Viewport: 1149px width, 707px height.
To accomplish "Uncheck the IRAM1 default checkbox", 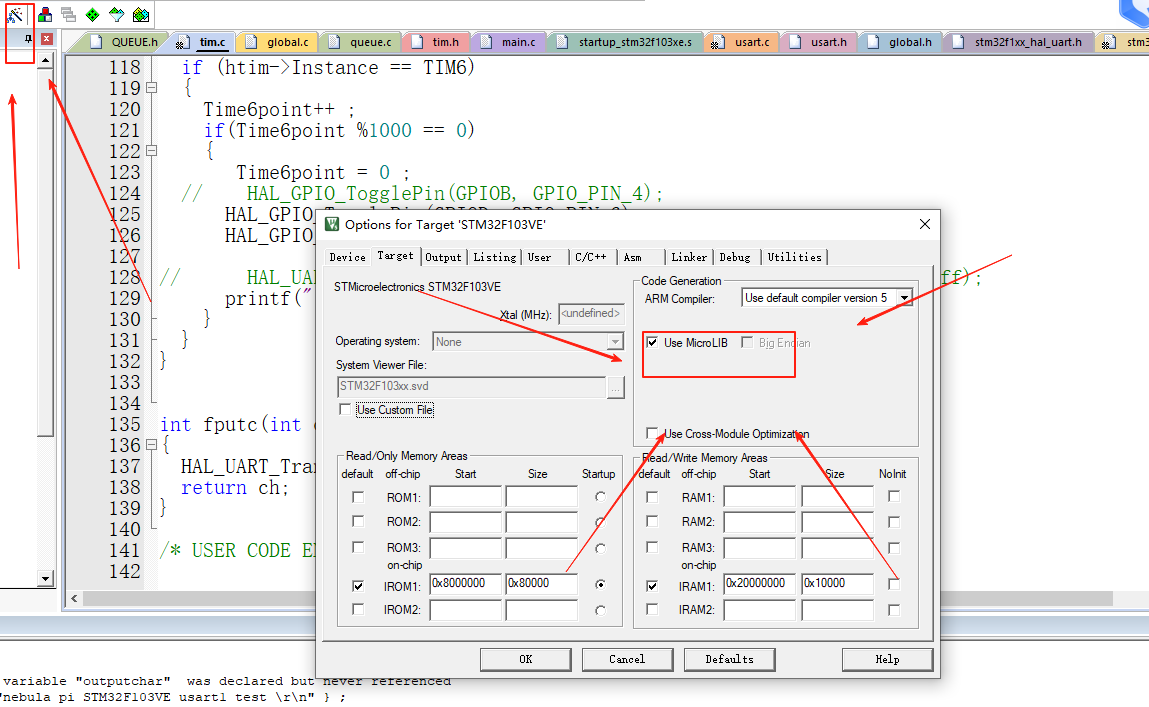I will pos(652,586).
